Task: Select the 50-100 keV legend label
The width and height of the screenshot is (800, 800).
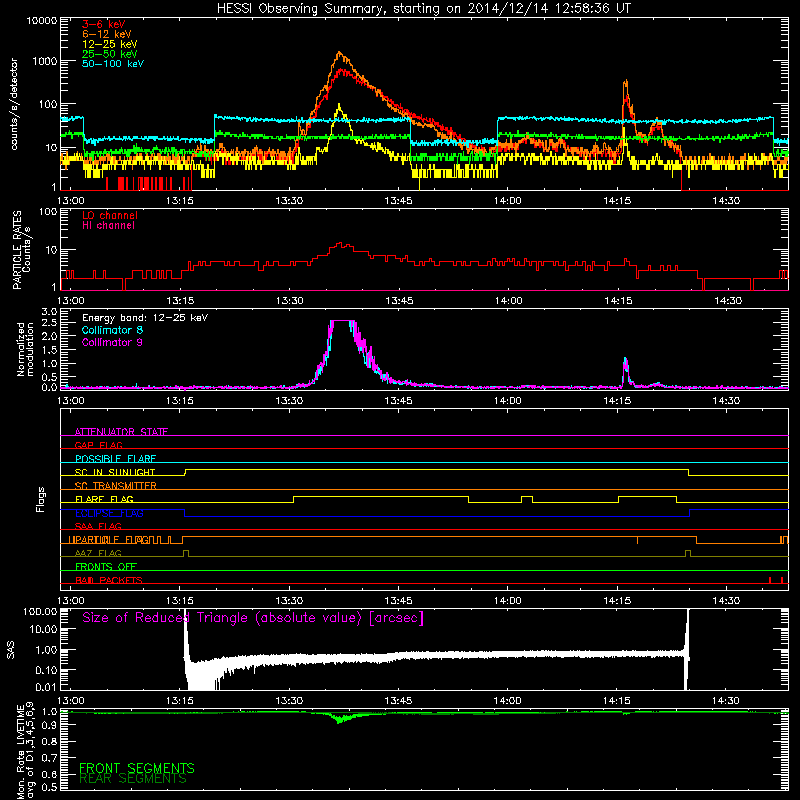Action: pyautogui.click(x=113, y=64)
